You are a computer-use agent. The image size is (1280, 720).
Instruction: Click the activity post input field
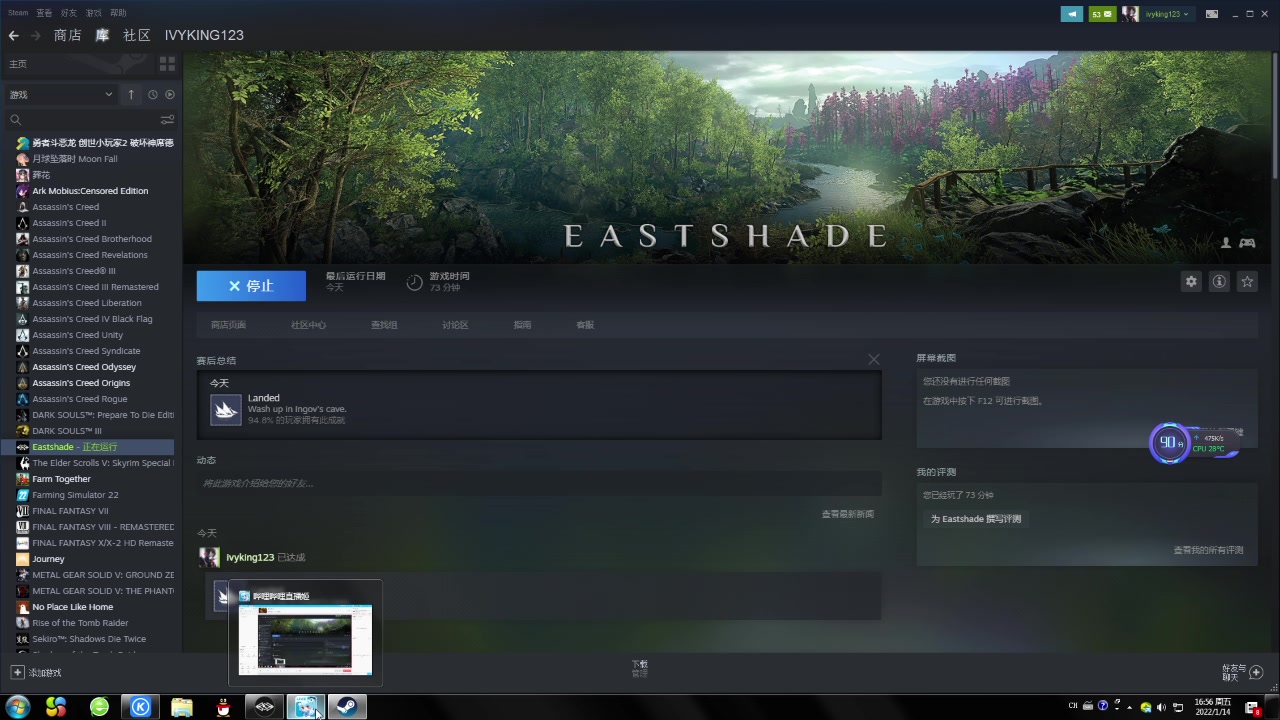(x=539, y=484)
